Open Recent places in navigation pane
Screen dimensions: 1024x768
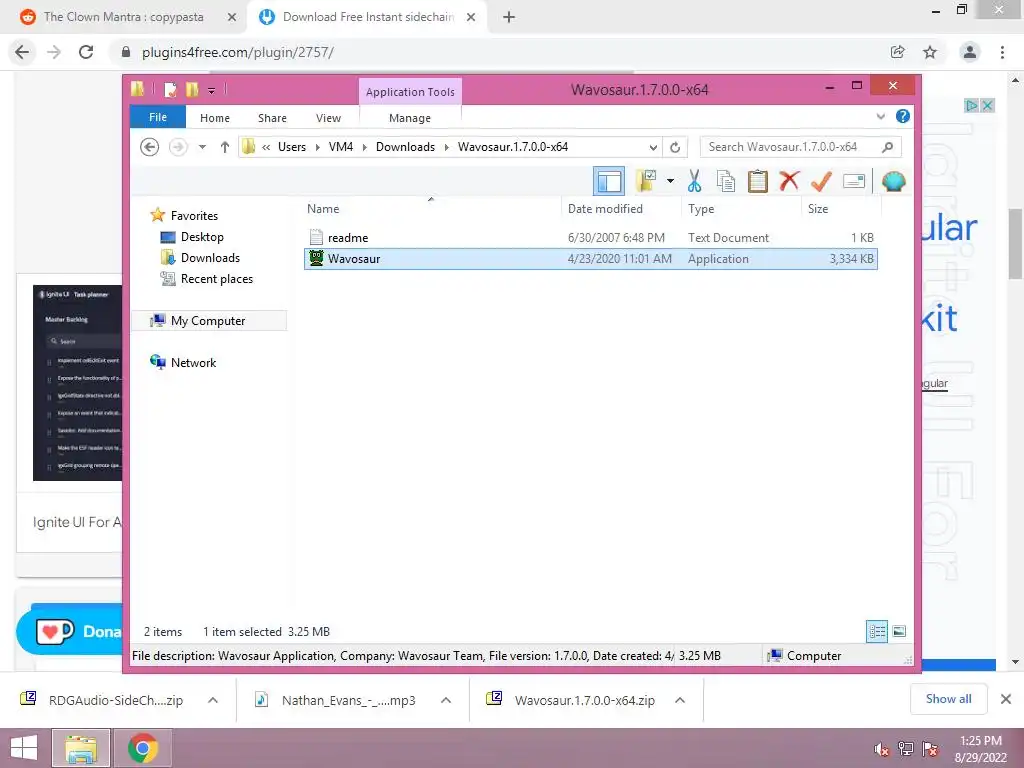pyautogui.click(x=216, y=279)
